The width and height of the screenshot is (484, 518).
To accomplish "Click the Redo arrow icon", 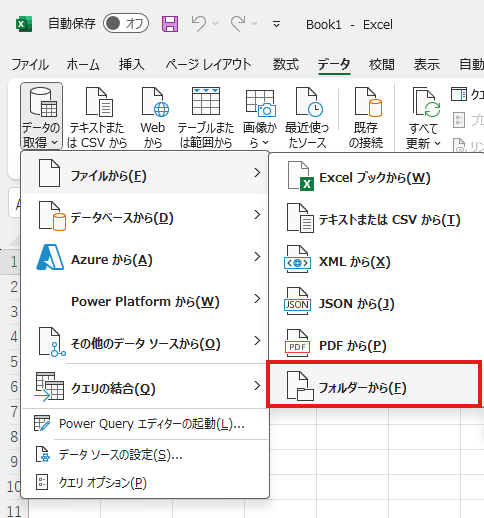I will 238,24.
